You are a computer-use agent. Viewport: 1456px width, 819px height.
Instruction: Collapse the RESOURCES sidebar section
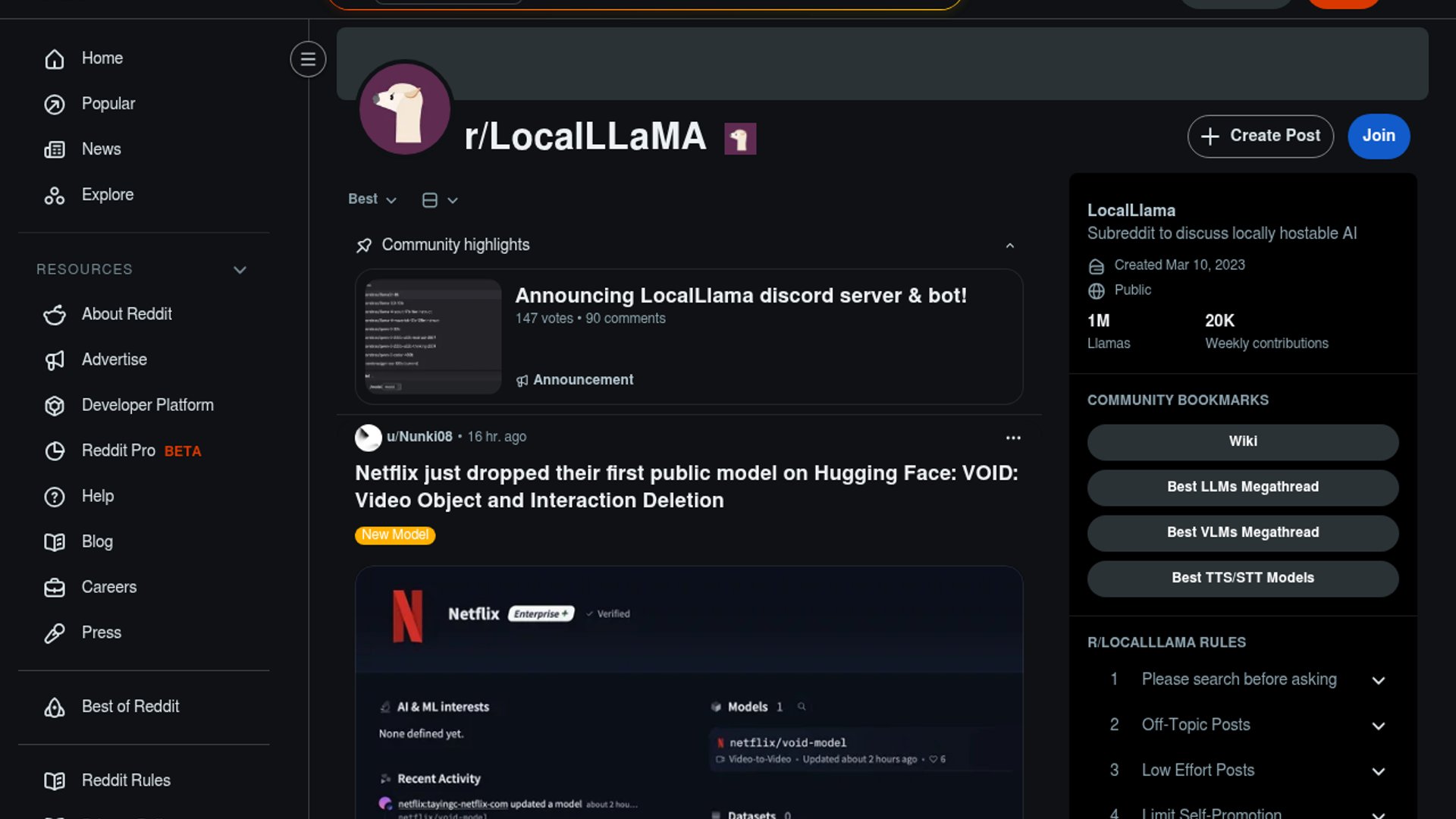(x=240, y=270)
